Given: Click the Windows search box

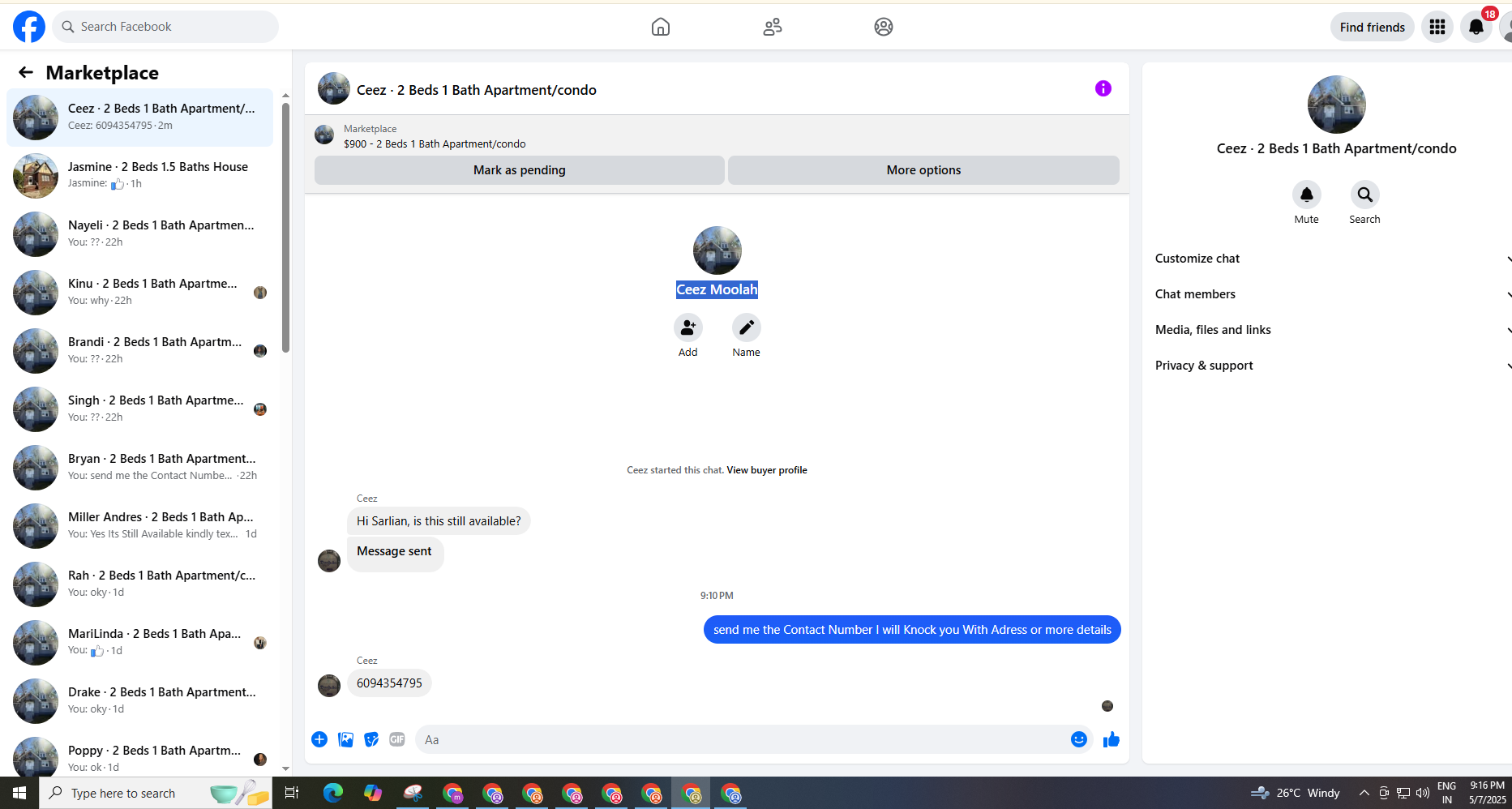Looking at the screenshot, I should click(155, 793).
